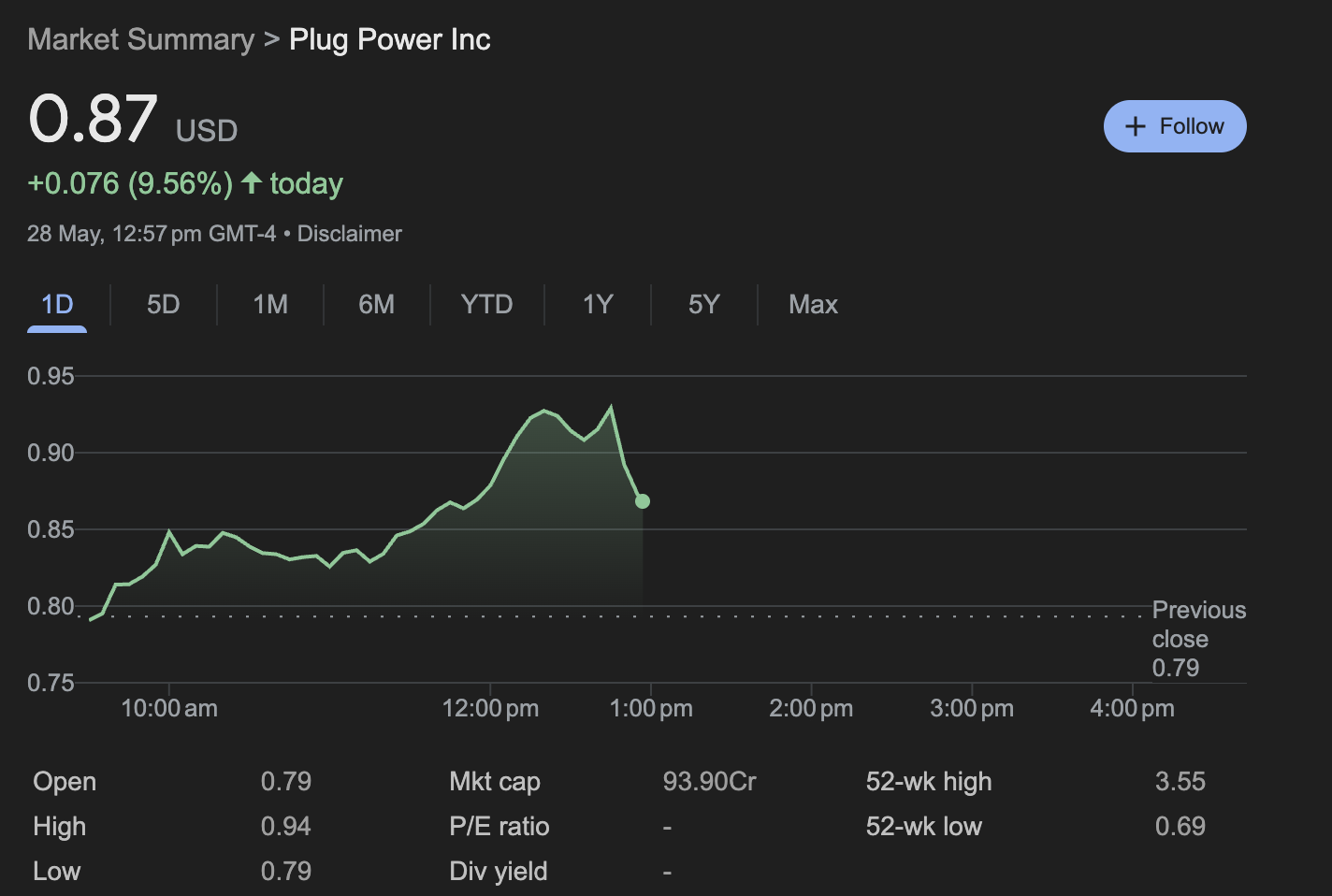Show the 6M chart range
Image resolution: width=1332 pixels, height=896 pixels.
coord(376,304)
